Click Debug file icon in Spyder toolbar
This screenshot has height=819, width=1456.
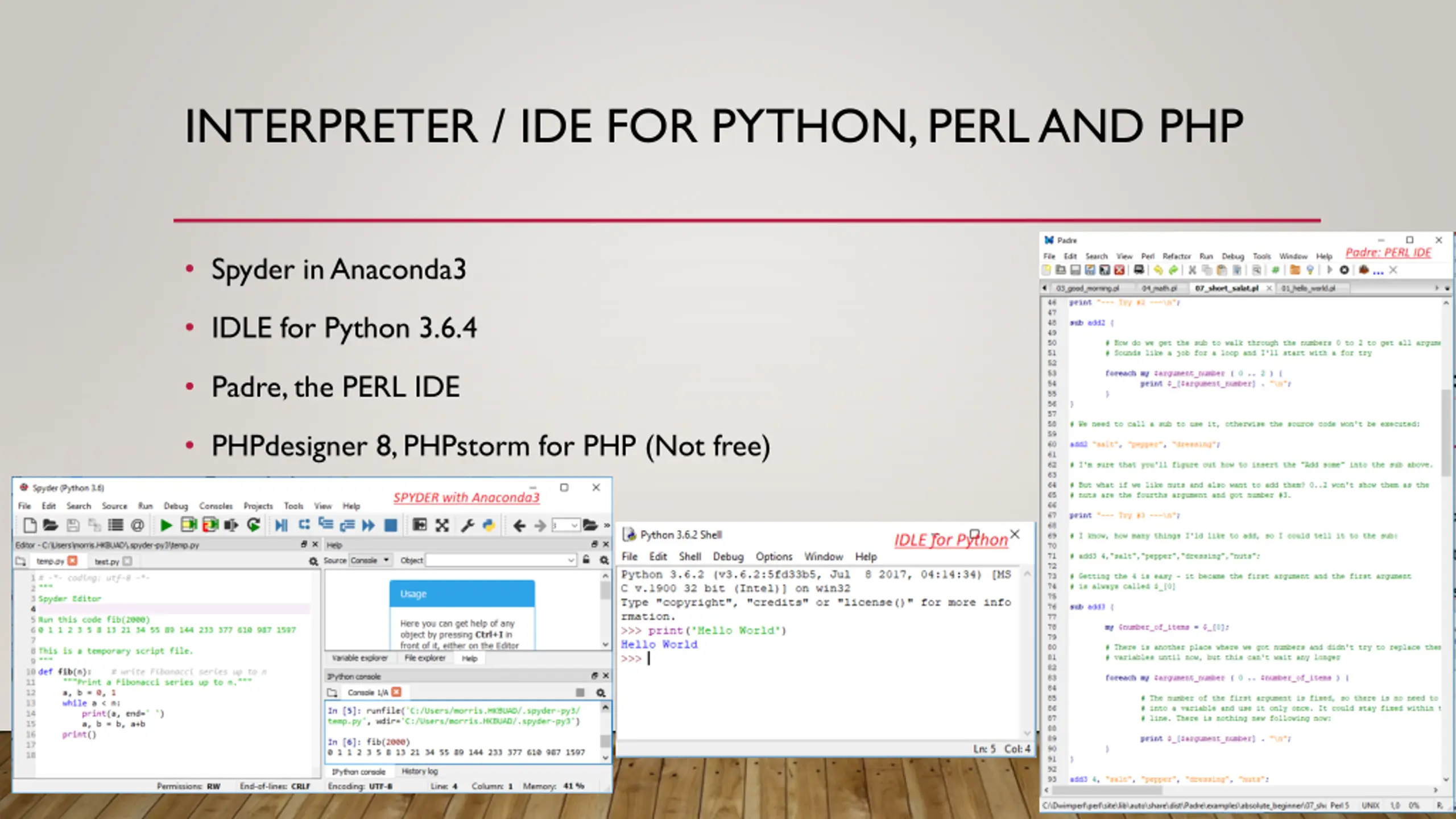click(281, 526)
